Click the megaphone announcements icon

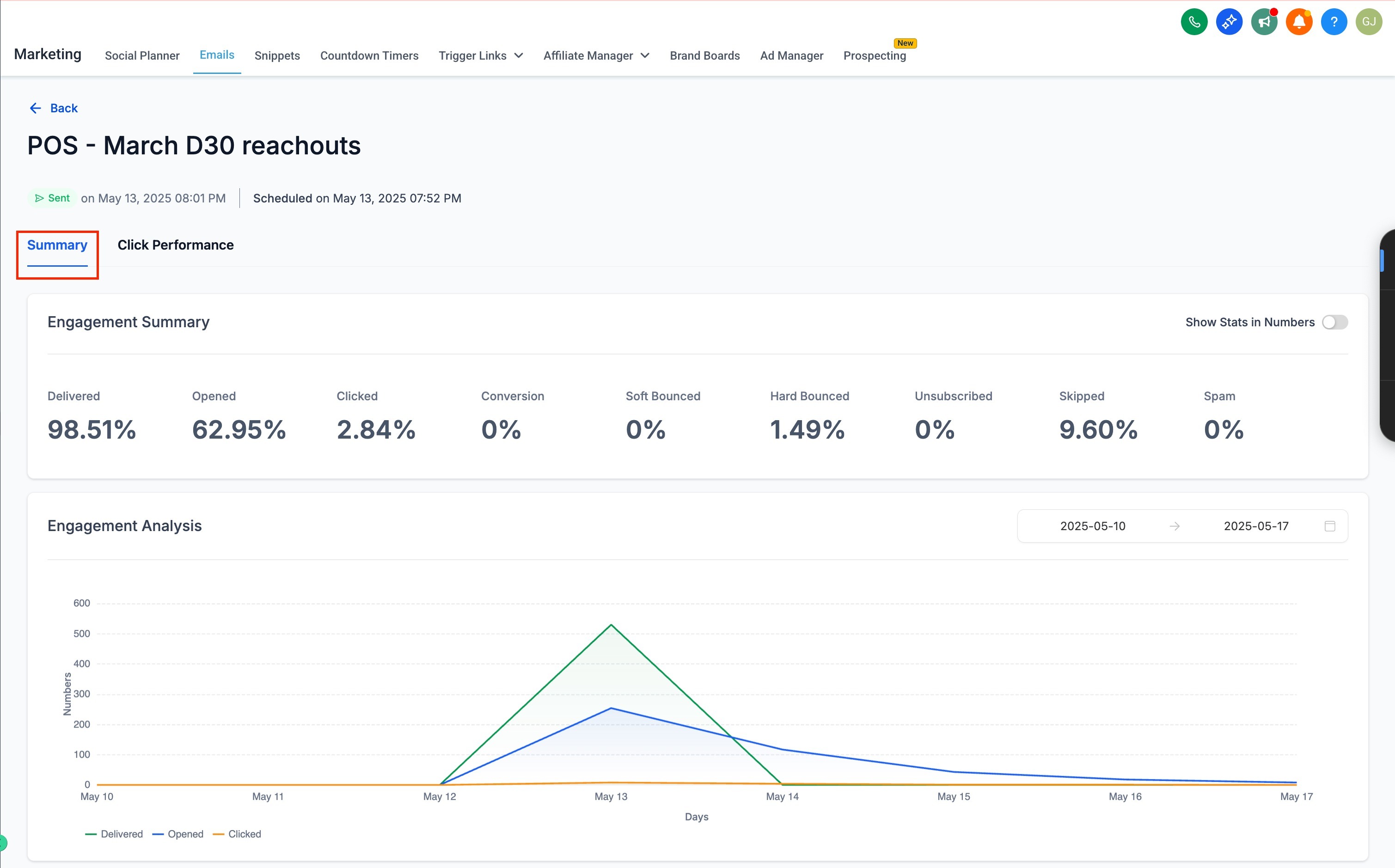tap(1264, 22)
